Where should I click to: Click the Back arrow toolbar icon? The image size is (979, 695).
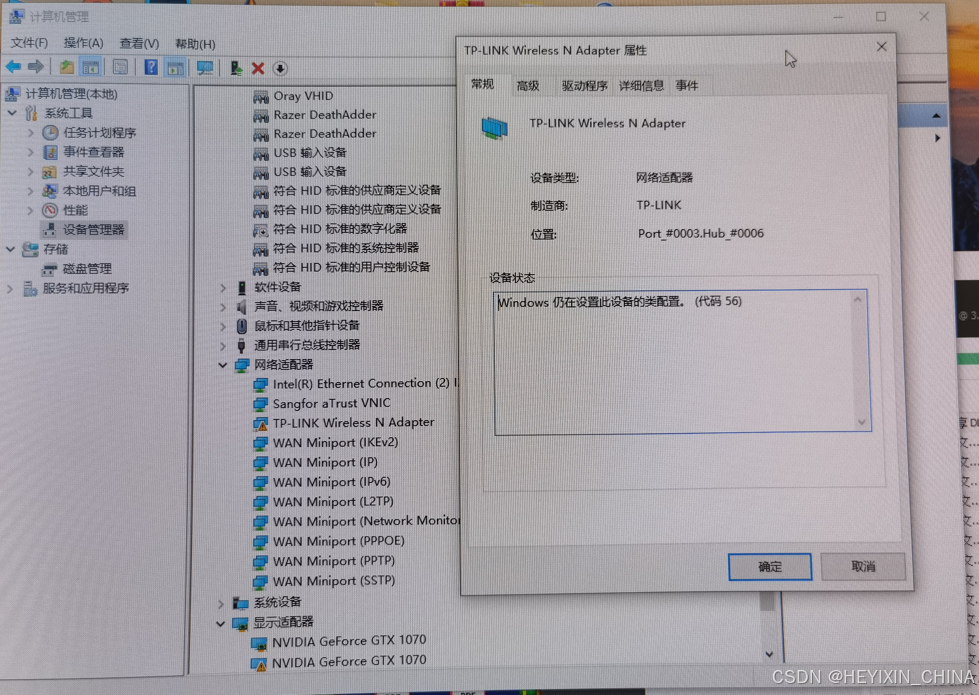[x=14, y=67]
